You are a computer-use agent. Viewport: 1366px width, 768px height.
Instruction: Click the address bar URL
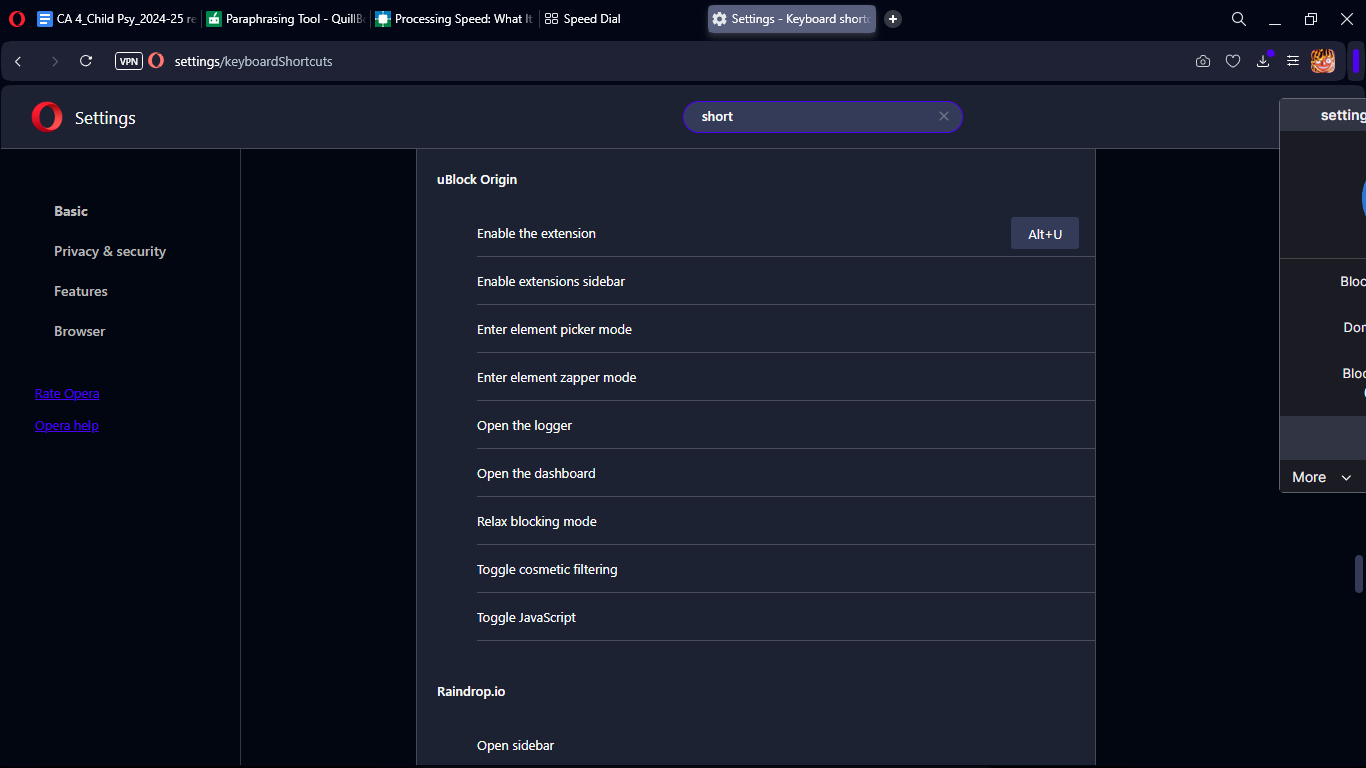[x=253, y=61]
